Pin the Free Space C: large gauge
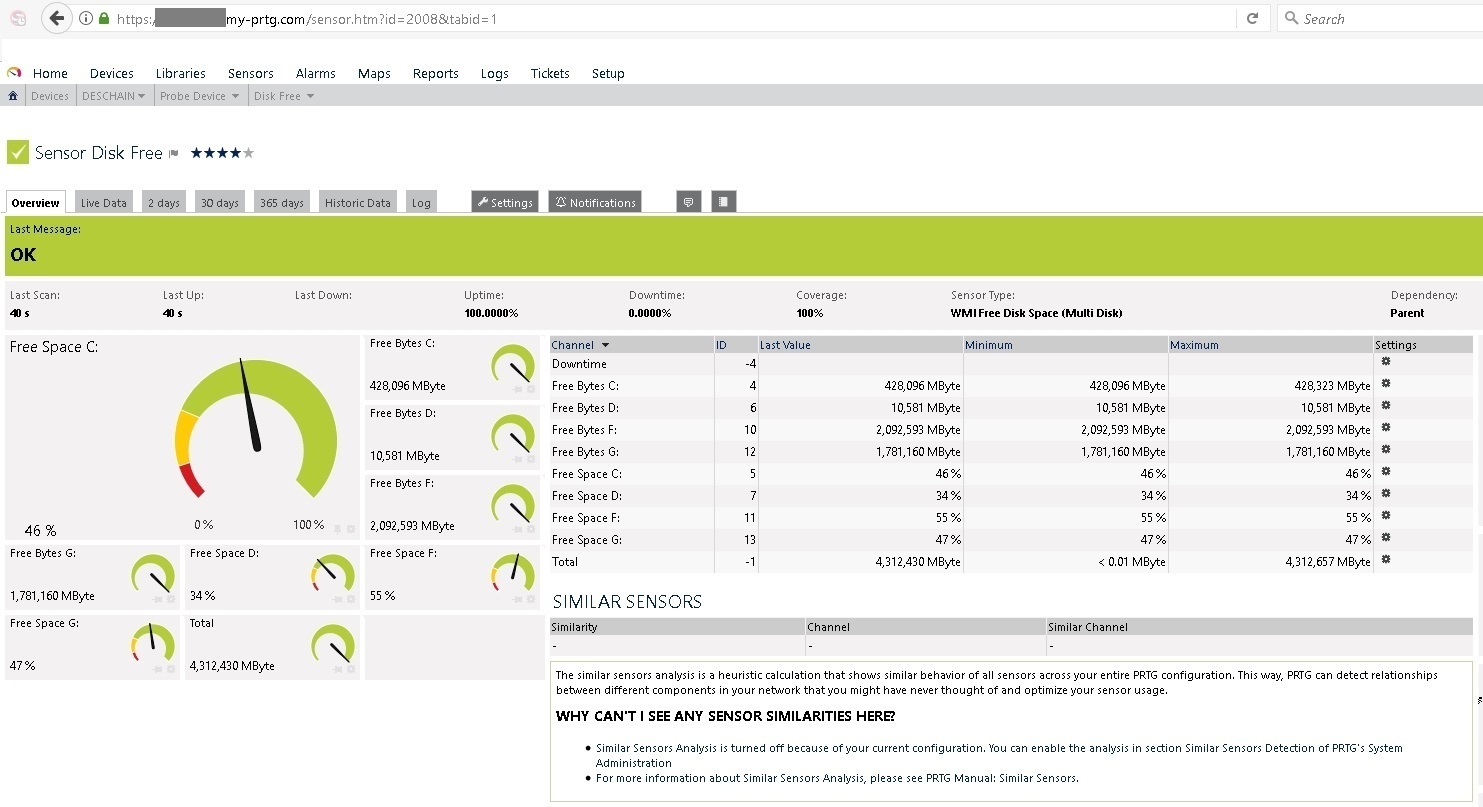 point(337,528)
